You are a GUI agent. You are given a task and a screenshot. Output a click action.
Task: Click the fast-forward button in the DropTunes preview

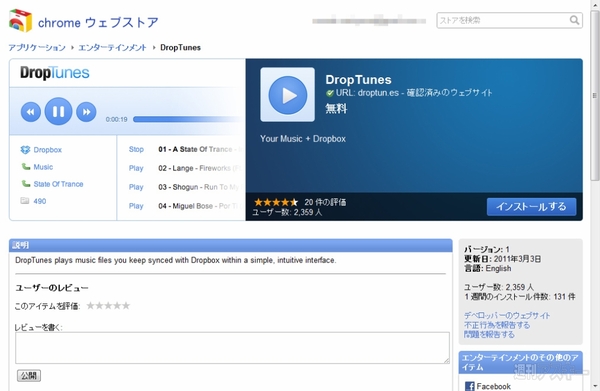pos(86,112)
